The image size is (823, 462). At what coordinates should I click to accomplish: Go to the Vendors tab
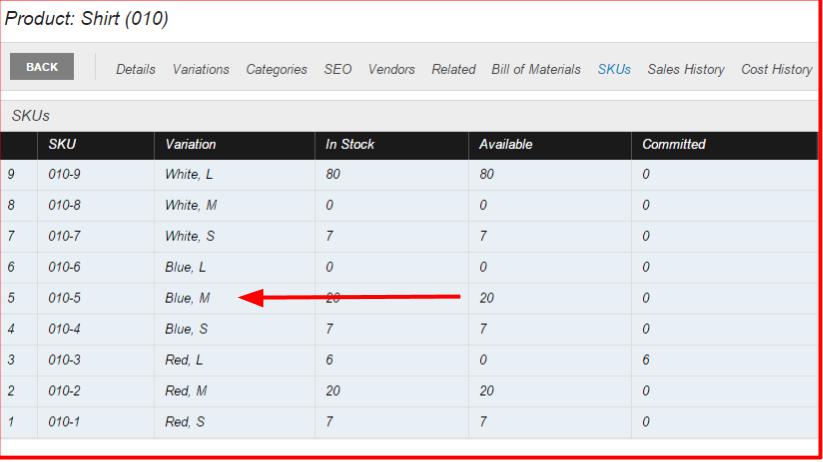[x=391, y=69]
